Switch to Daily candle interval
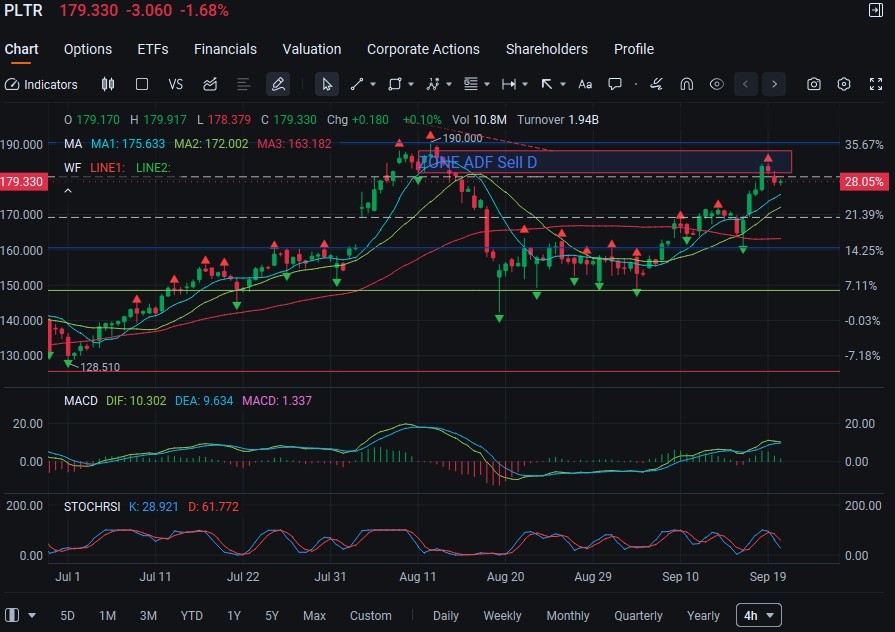The height and width of the screenshot is (632, 895). [x=446, y=615]
